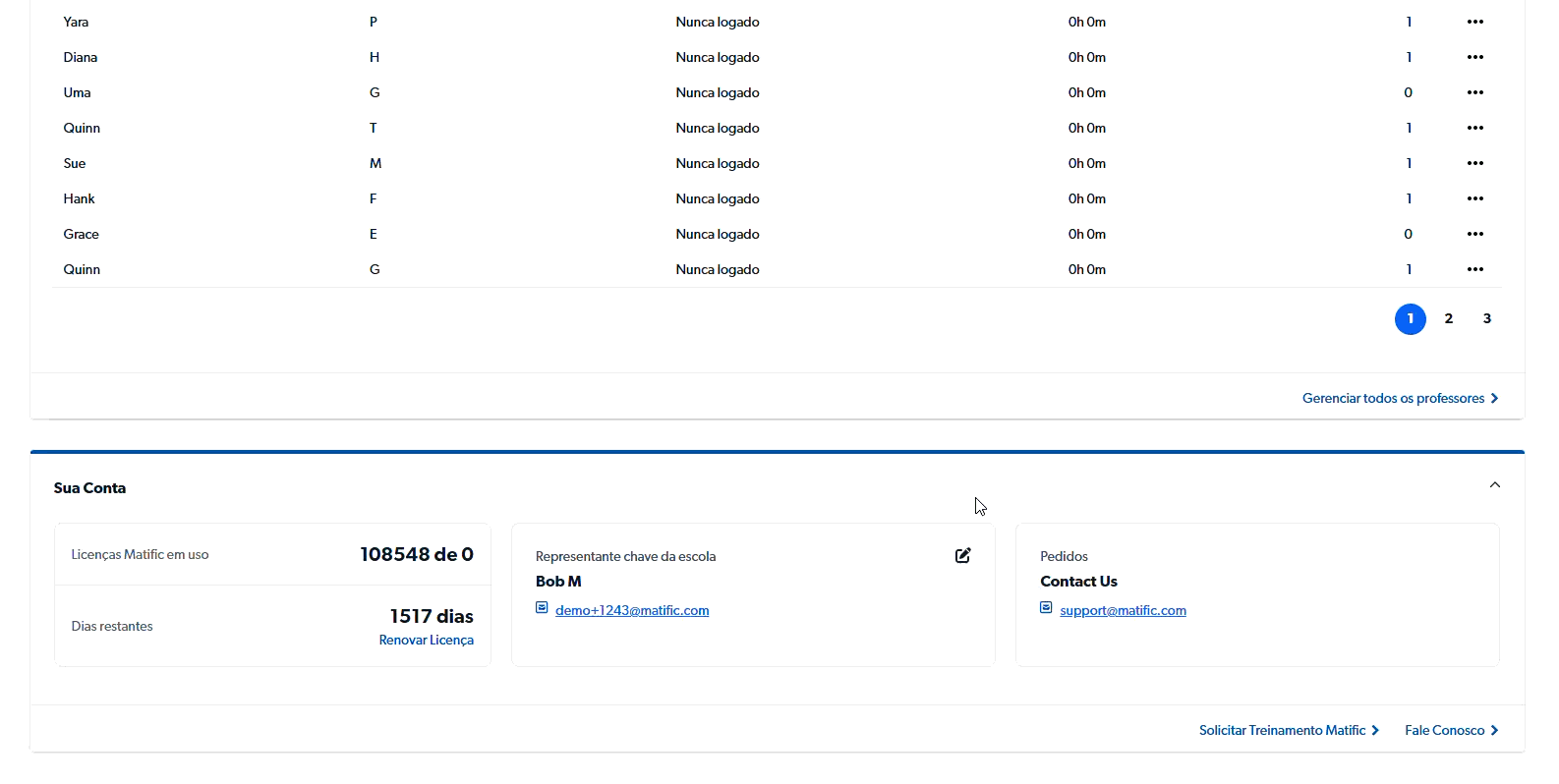This screenshot has height=784, width=1559.
Task: Click the demo+1243@matific.com email link
Action: pos(631,610)
